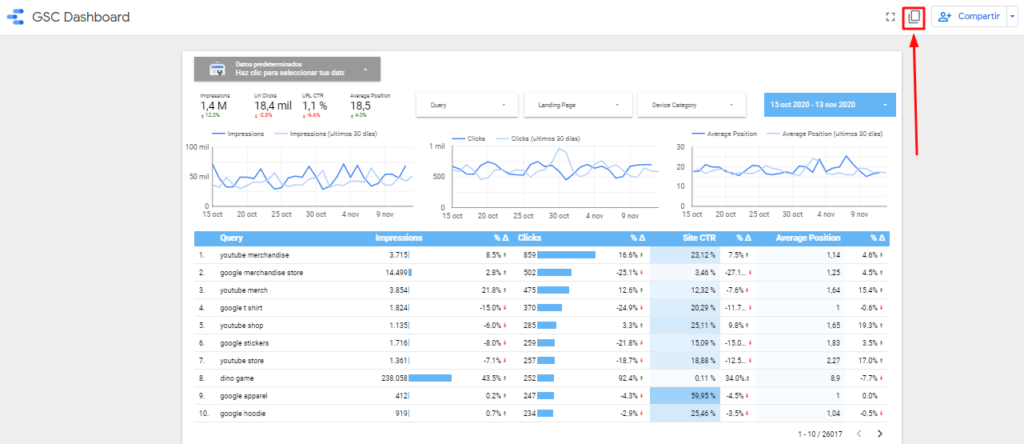This screenshot has width=1024, height=444.
Task: Toggle Clicks legend in middle chart
Action: (x=468, y=139)
